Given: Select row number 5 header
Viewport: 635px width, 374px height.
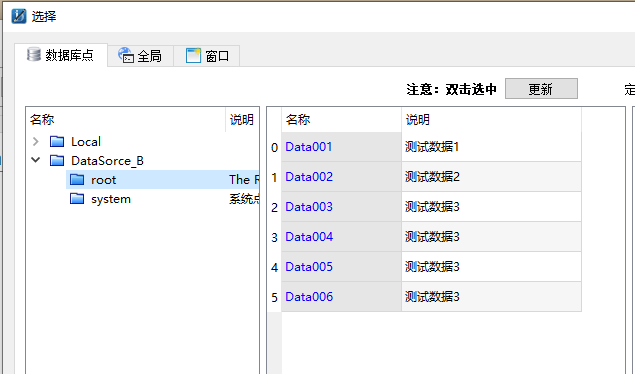Looking at the screenshot, I should coord(274,297).
